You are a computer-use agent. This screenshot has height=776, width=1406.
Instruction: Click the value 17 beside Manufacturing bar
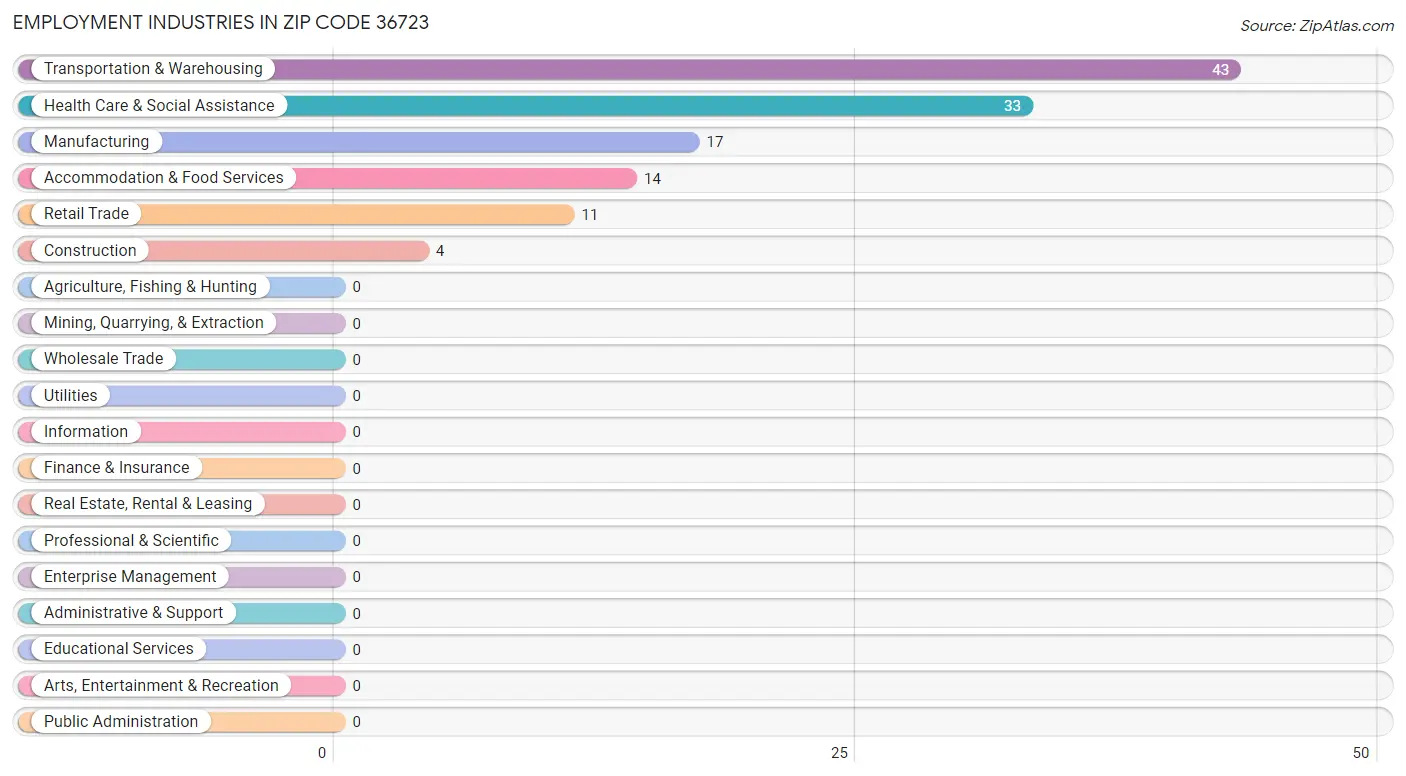pos(714,142)
